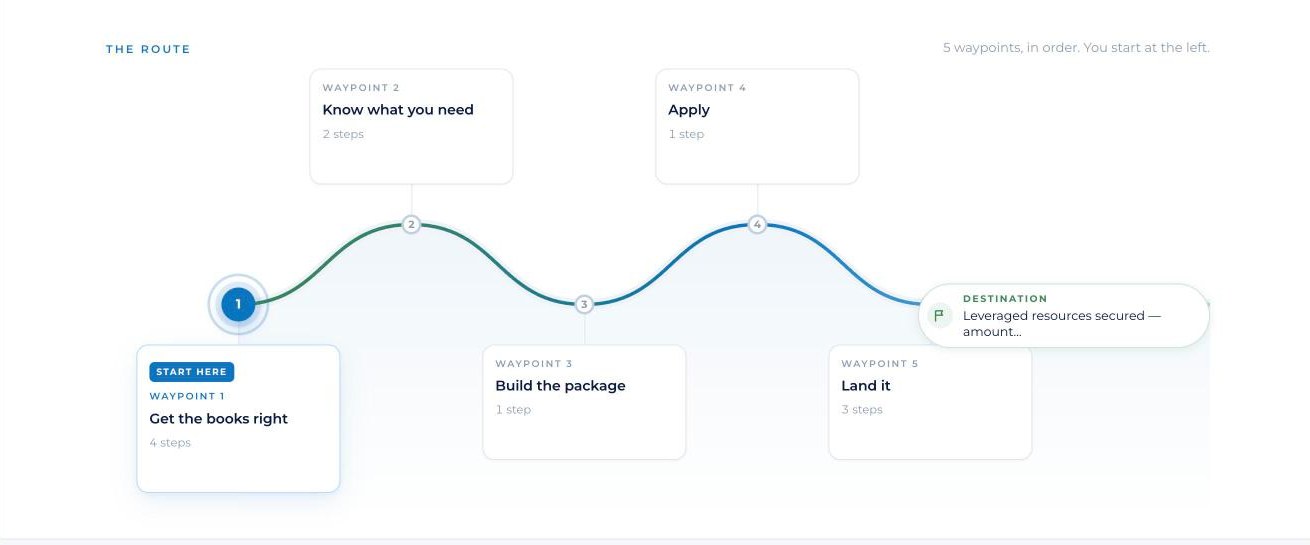Click the DESTINATION label text
The width and height of the screenshot is (1310, 545).
click(x=1005, y=298)
